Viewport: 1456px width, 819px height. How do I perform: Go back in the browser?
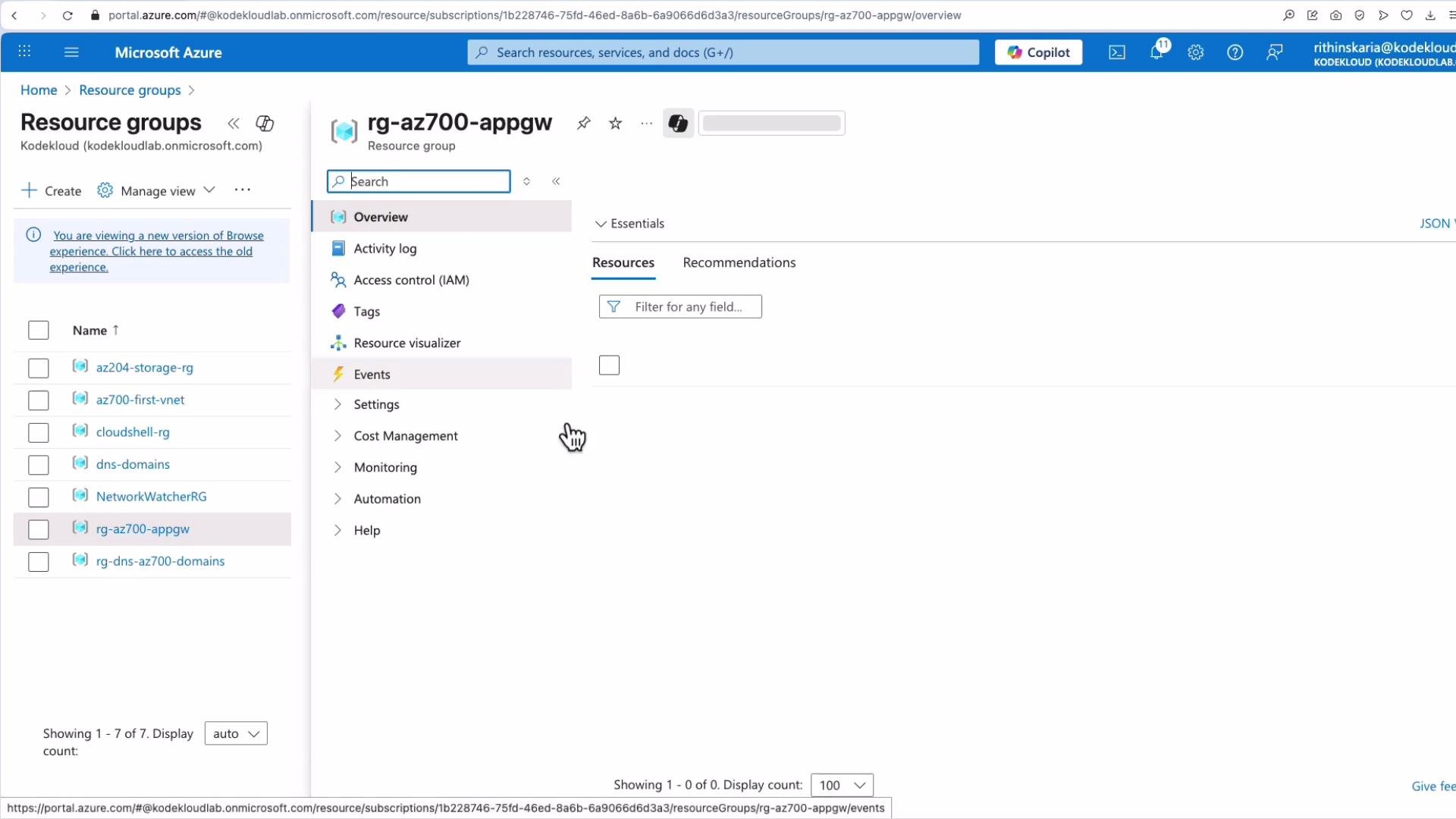14,15
